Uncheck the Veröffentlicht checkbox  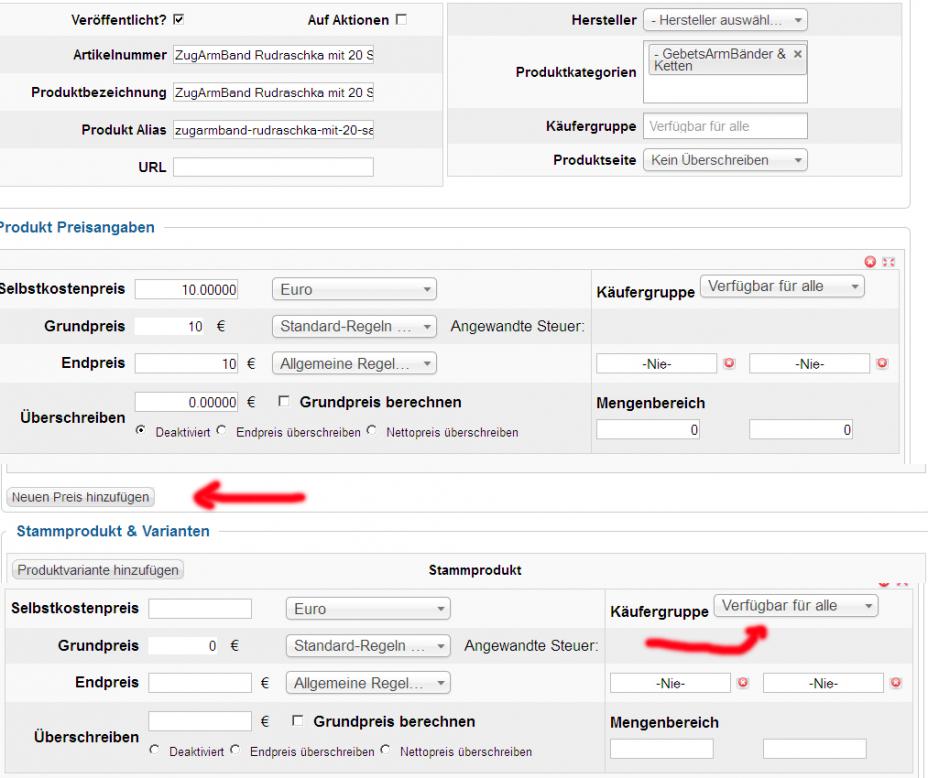(x=178, y=19)
